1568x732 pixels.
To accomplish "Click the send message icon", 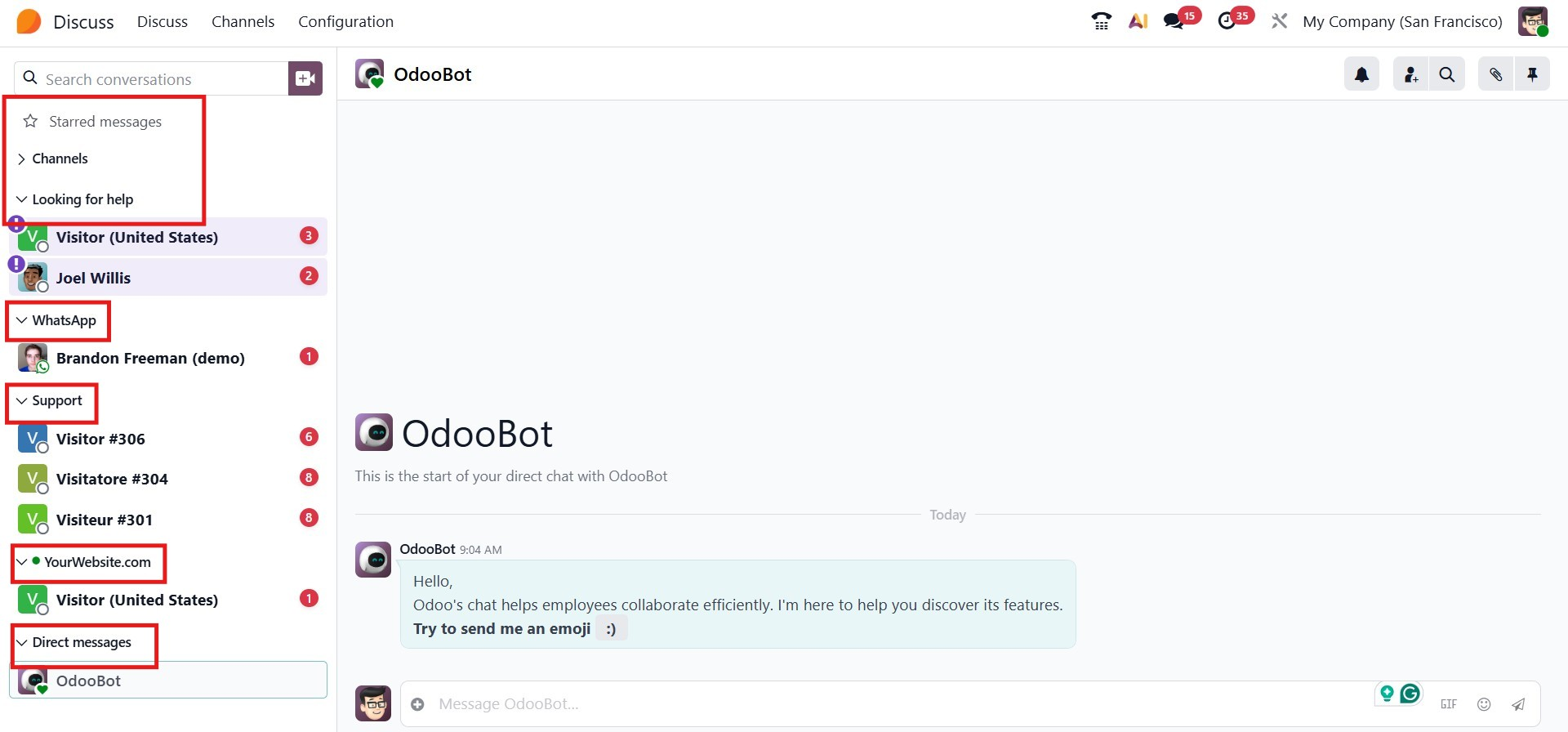I will click(1518, 704).
